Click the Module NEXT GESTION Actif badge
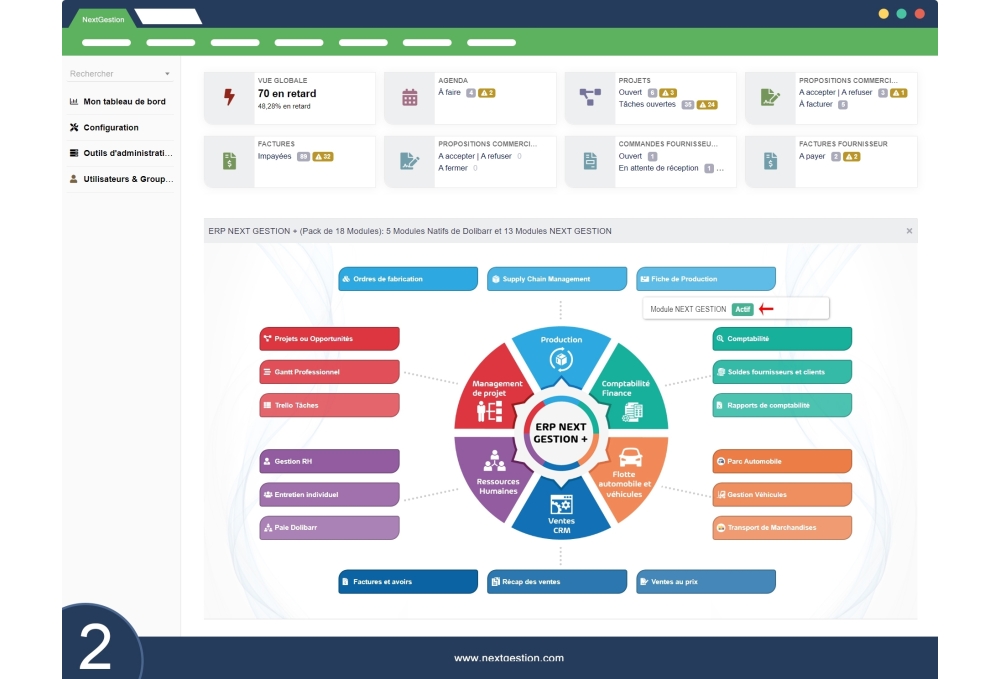This screenshot has width=1000, height=679. click(x=743, y=309)
